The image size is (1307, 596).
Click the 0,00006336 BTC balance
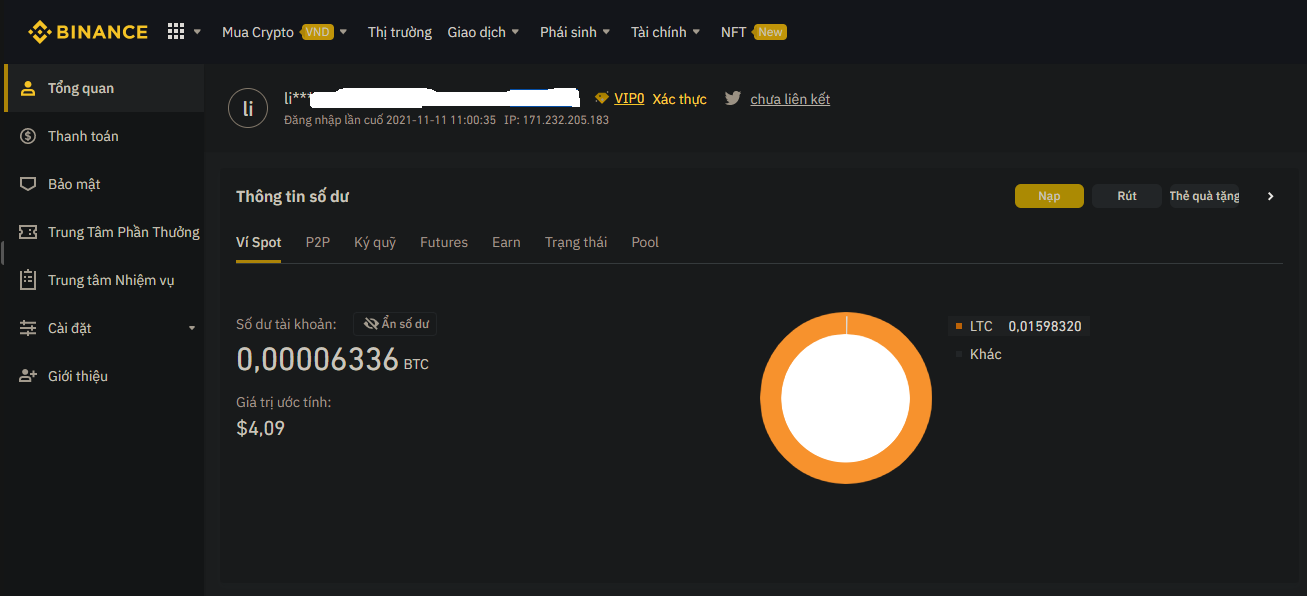pos(332,360)
